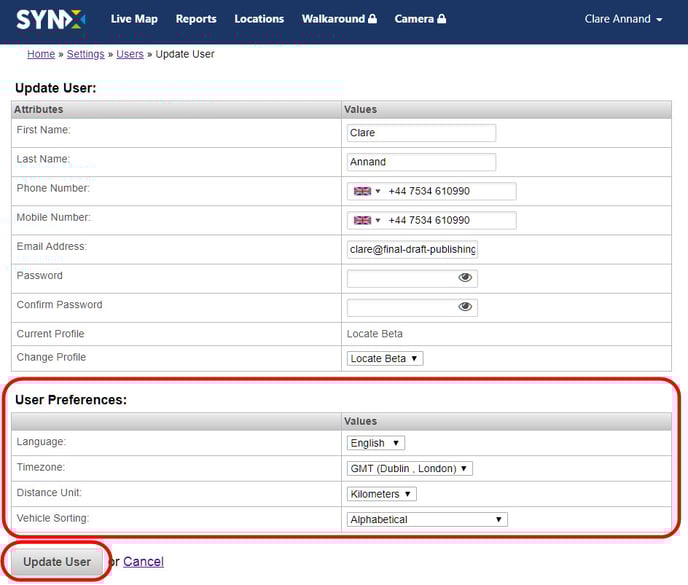
Task: Show password using eye icon in Password row
Action: point(465,277)
